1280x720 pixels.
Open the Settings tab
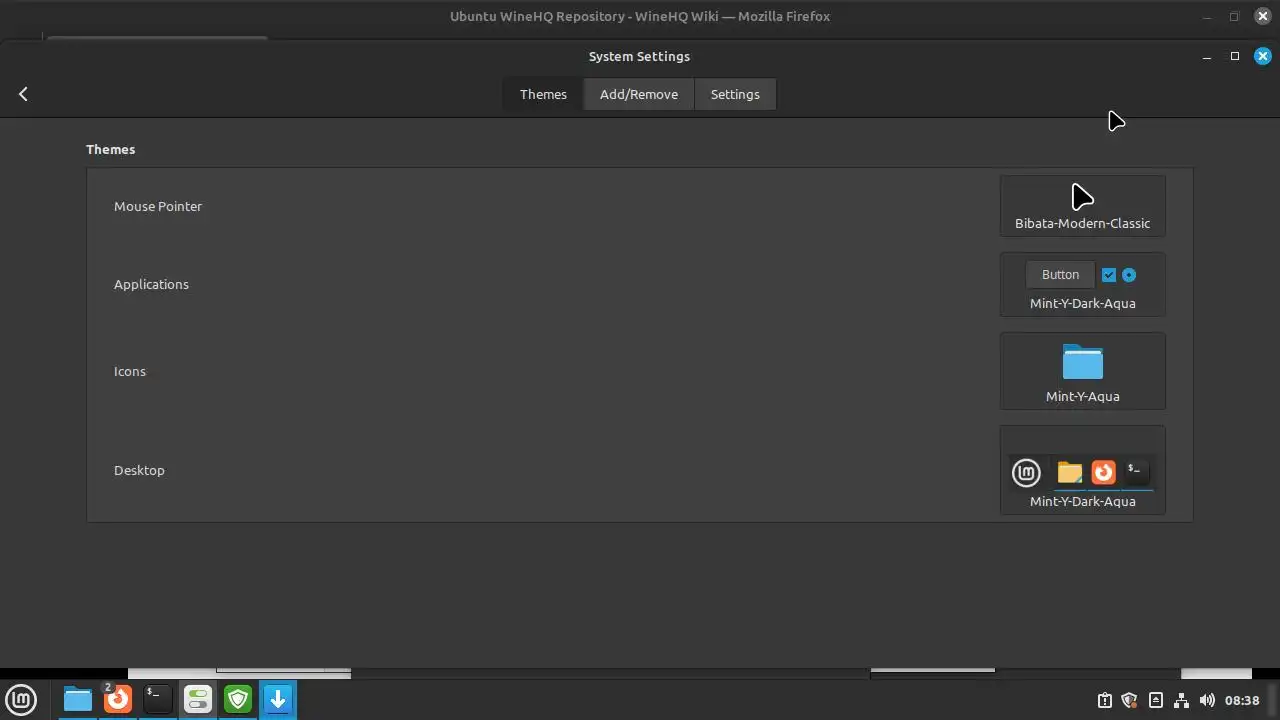coord(735,94)
